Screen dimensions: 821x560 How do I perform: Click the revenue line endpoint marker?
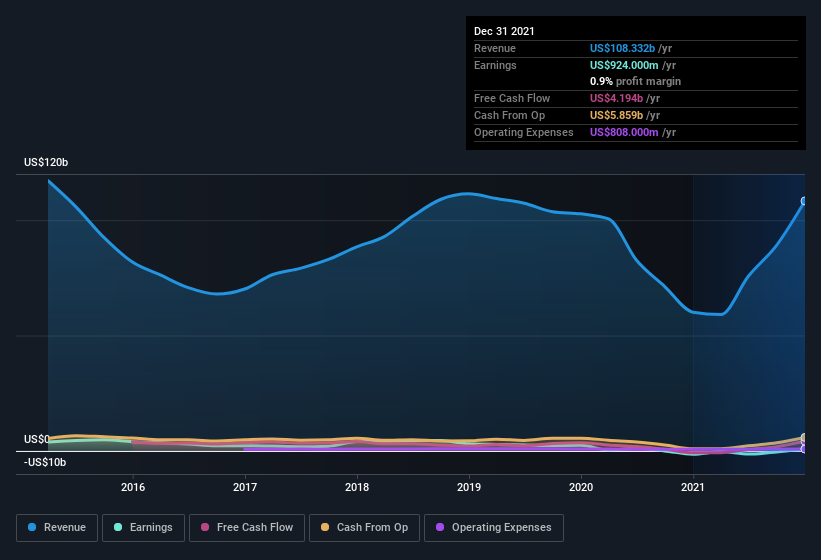click(x=804, y=201)
